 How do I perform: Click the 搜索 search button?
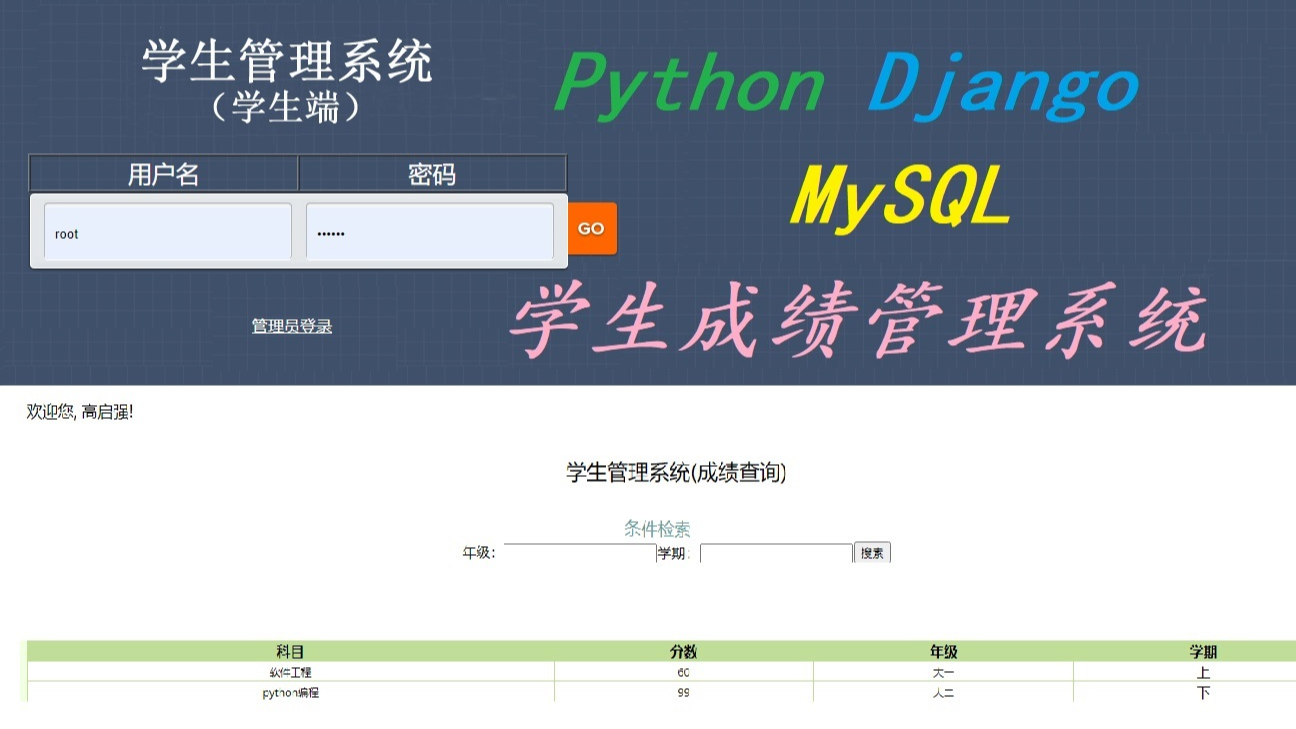872,553
